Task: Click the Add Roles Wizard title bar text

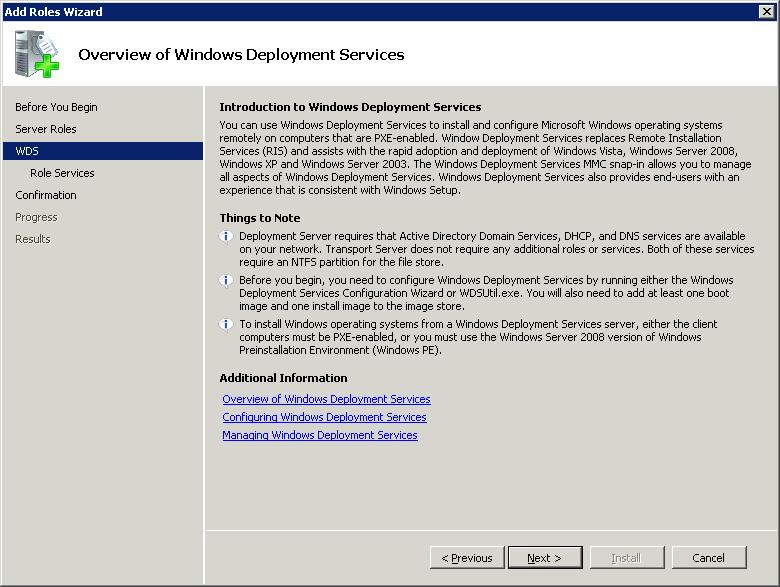Action: [x=53, y=11]
